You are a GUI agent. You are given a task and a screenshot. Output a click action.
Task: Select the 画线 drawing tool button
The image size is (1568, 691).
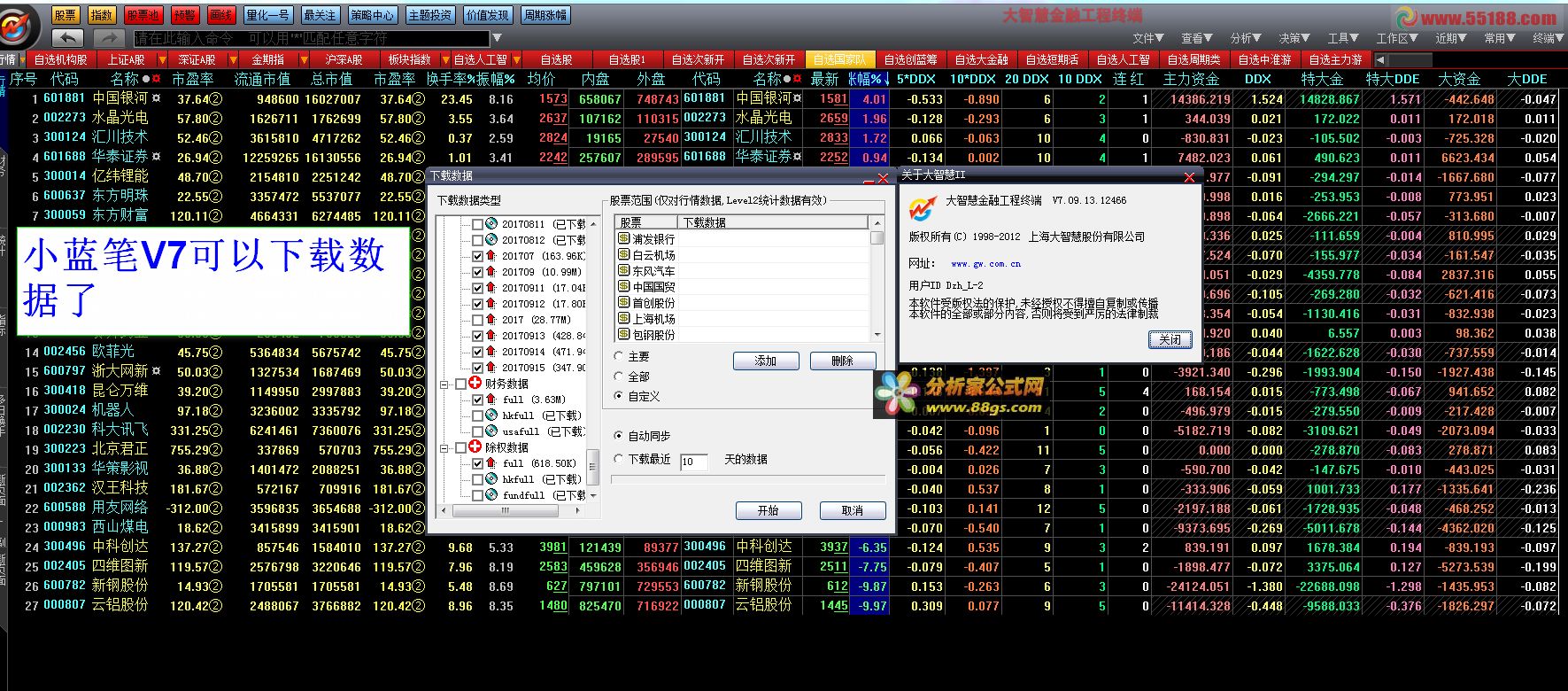pyautogui.click(x=221, y=15)
